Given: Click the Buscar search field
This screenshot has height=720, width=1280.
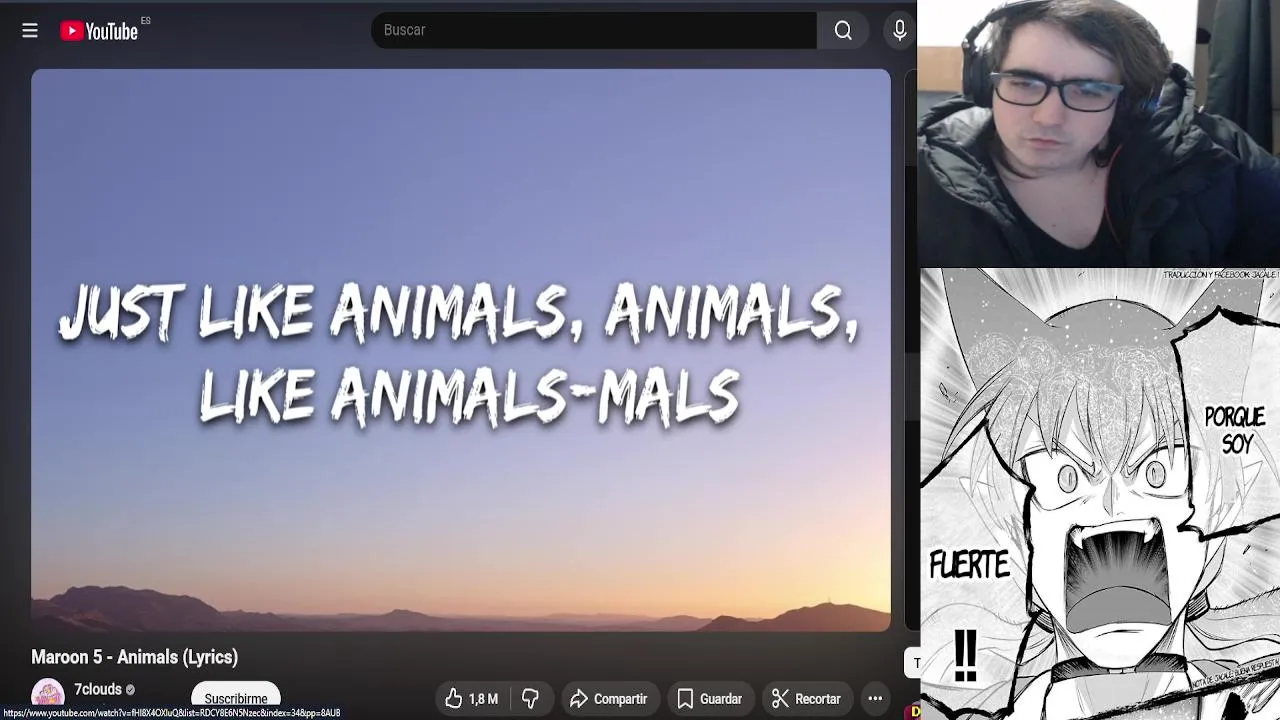Looking at the screenshot, I should [x=594, y=30].
